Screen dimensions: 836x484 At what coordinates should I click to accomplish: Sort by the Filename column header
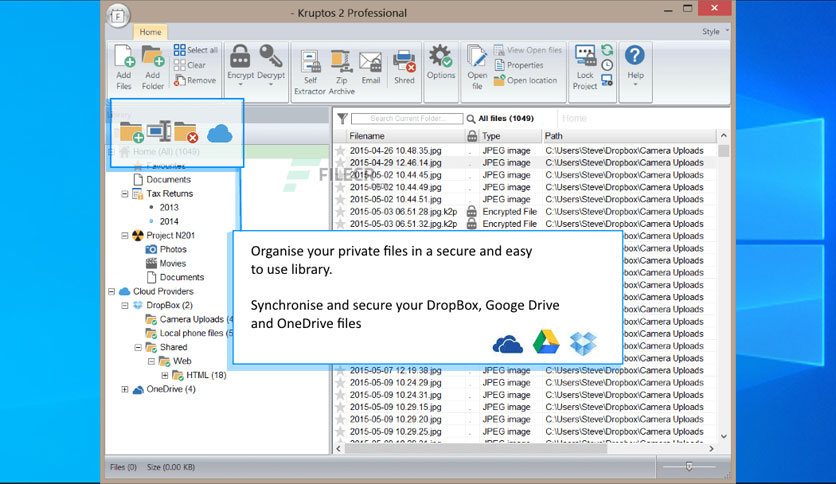(405, 136)
